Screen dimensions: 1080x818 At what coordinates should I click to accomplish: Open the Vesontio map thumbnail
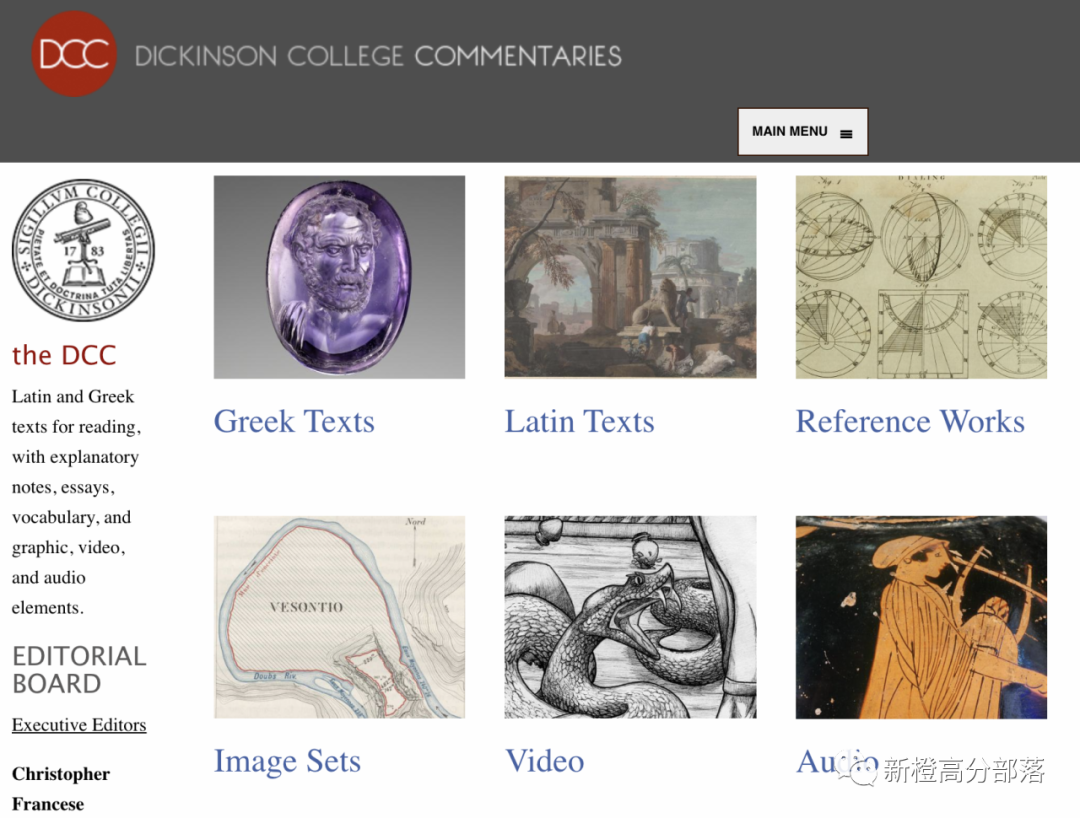point(339,616)
